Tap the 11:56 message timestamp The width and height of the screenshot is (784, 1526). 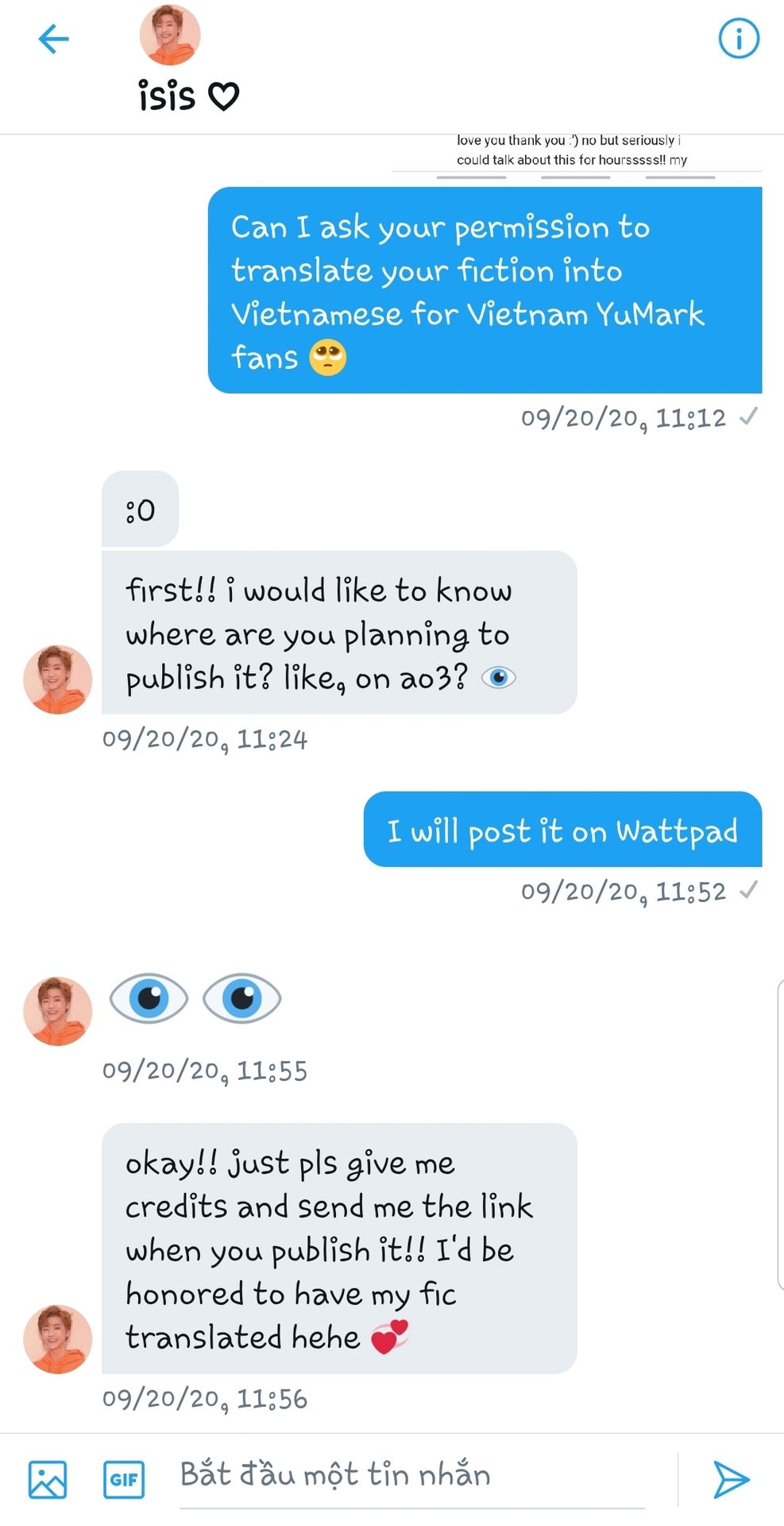(x=205, y=1400)
